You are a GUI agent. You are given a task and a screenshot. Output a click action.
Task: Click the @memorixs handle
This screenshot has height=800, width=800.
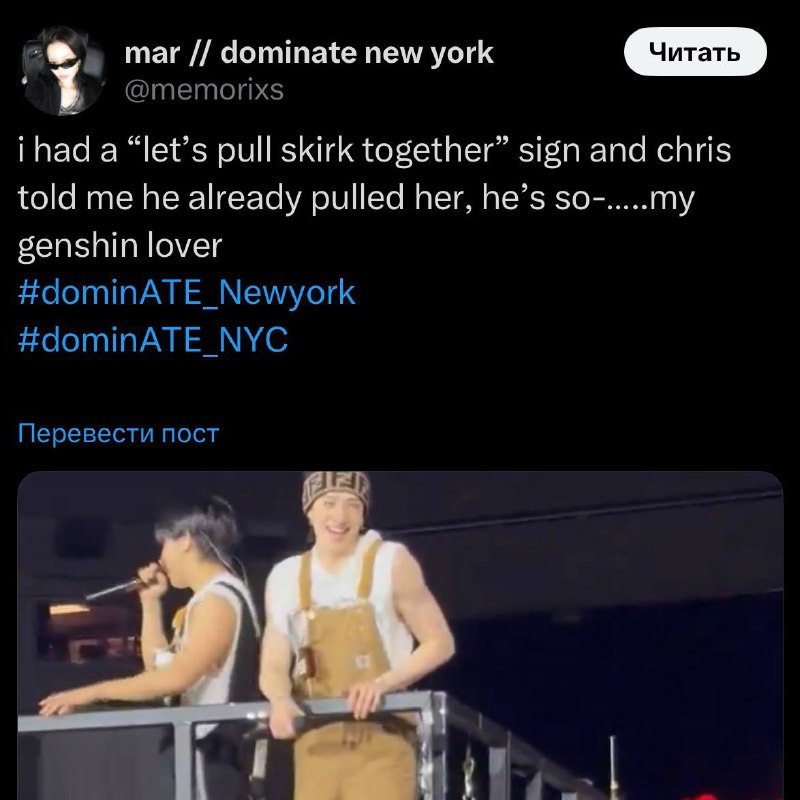[204, 90]
